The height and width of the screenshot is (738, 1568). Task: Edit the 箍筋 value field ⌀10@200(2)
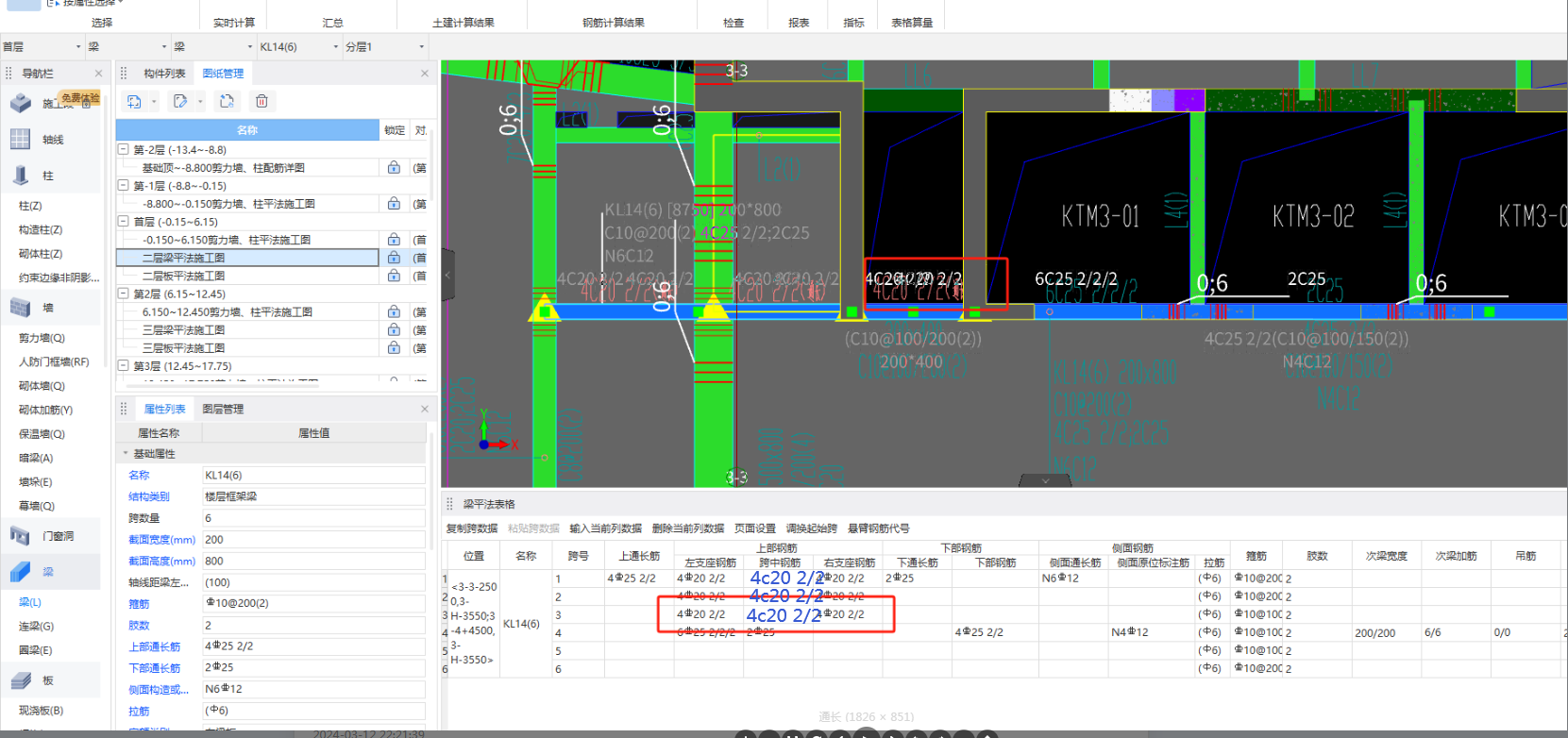click(x=313, y=603)
